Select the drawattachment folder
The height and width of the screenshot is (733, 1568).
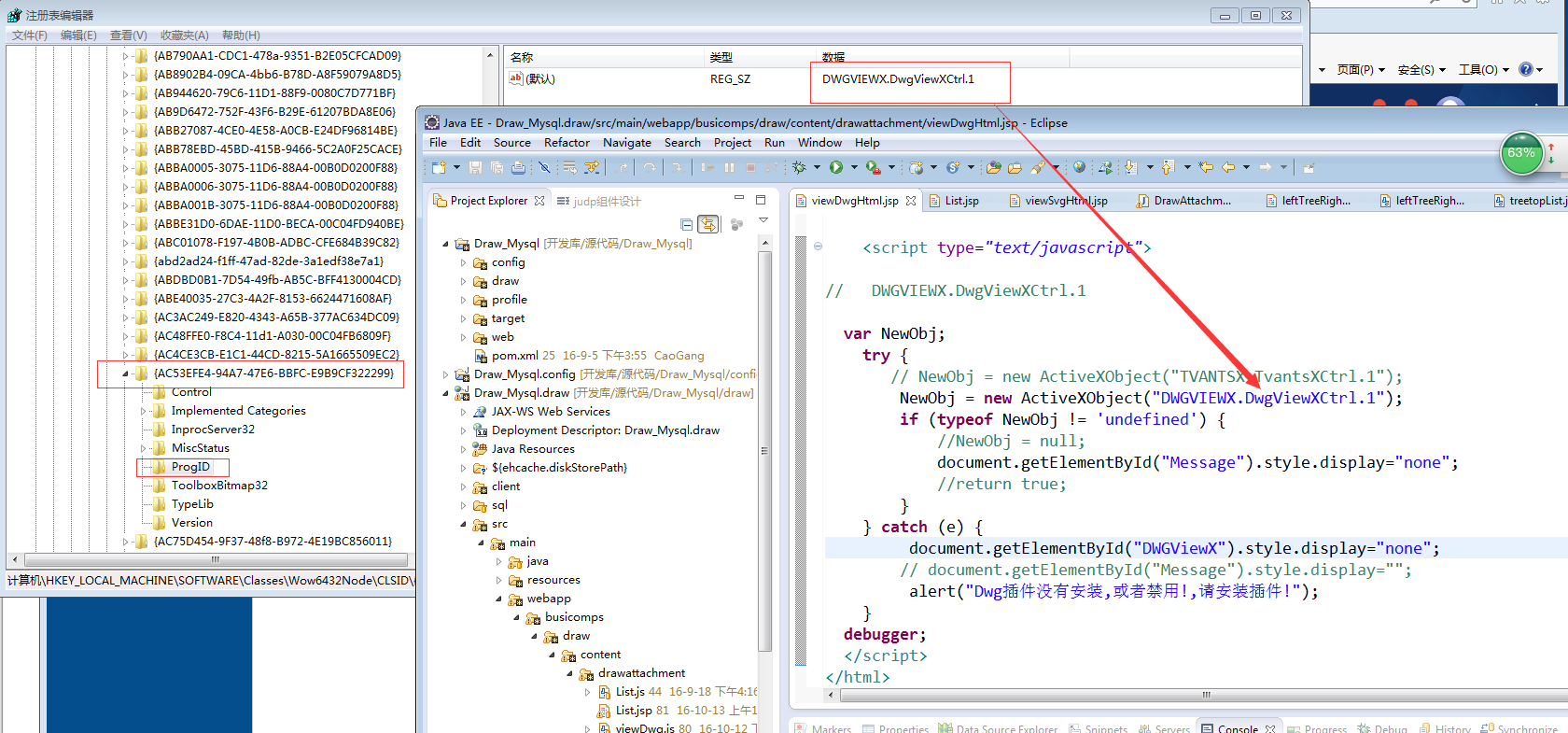[641, 673]
